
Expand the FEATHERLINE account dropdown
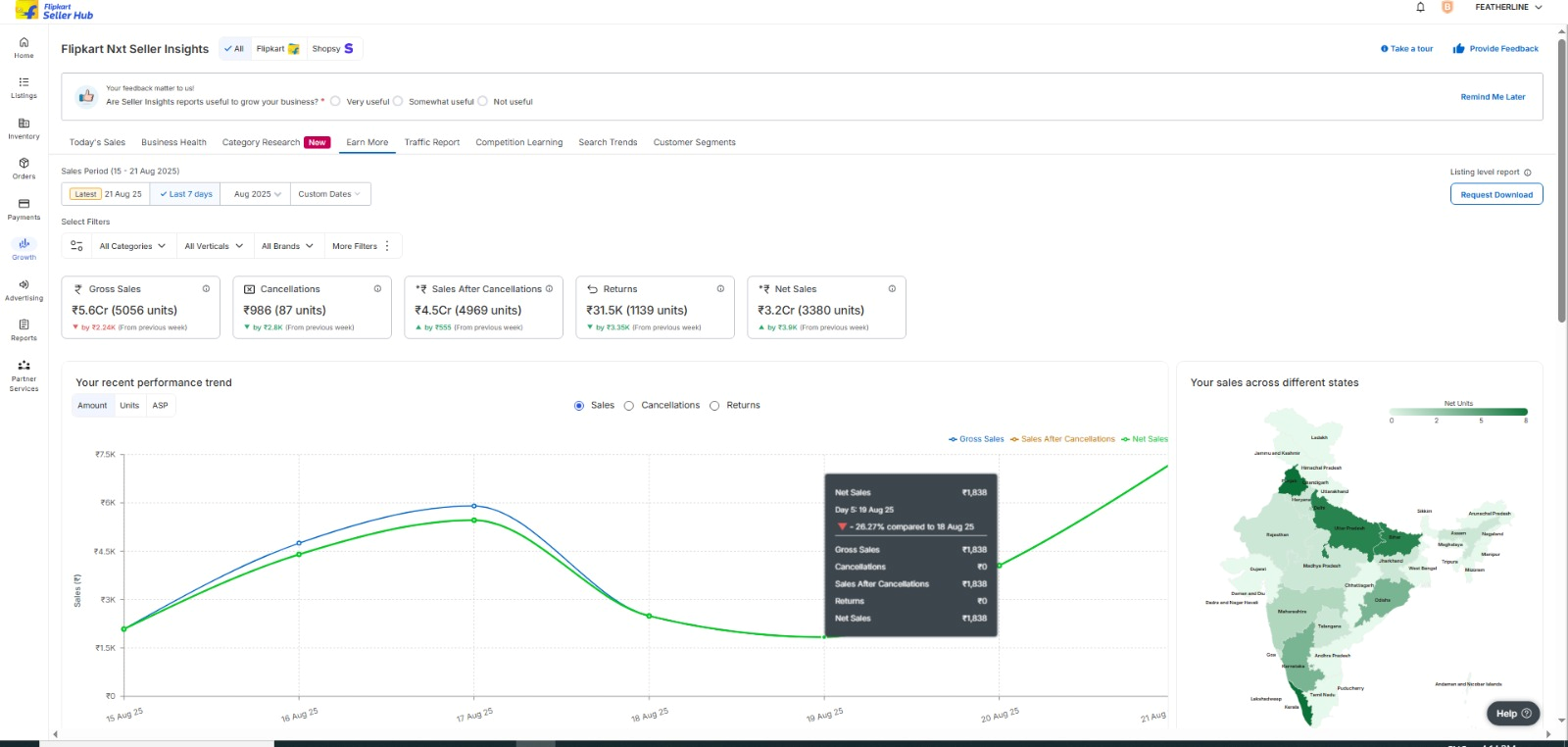coord(1509,7)
